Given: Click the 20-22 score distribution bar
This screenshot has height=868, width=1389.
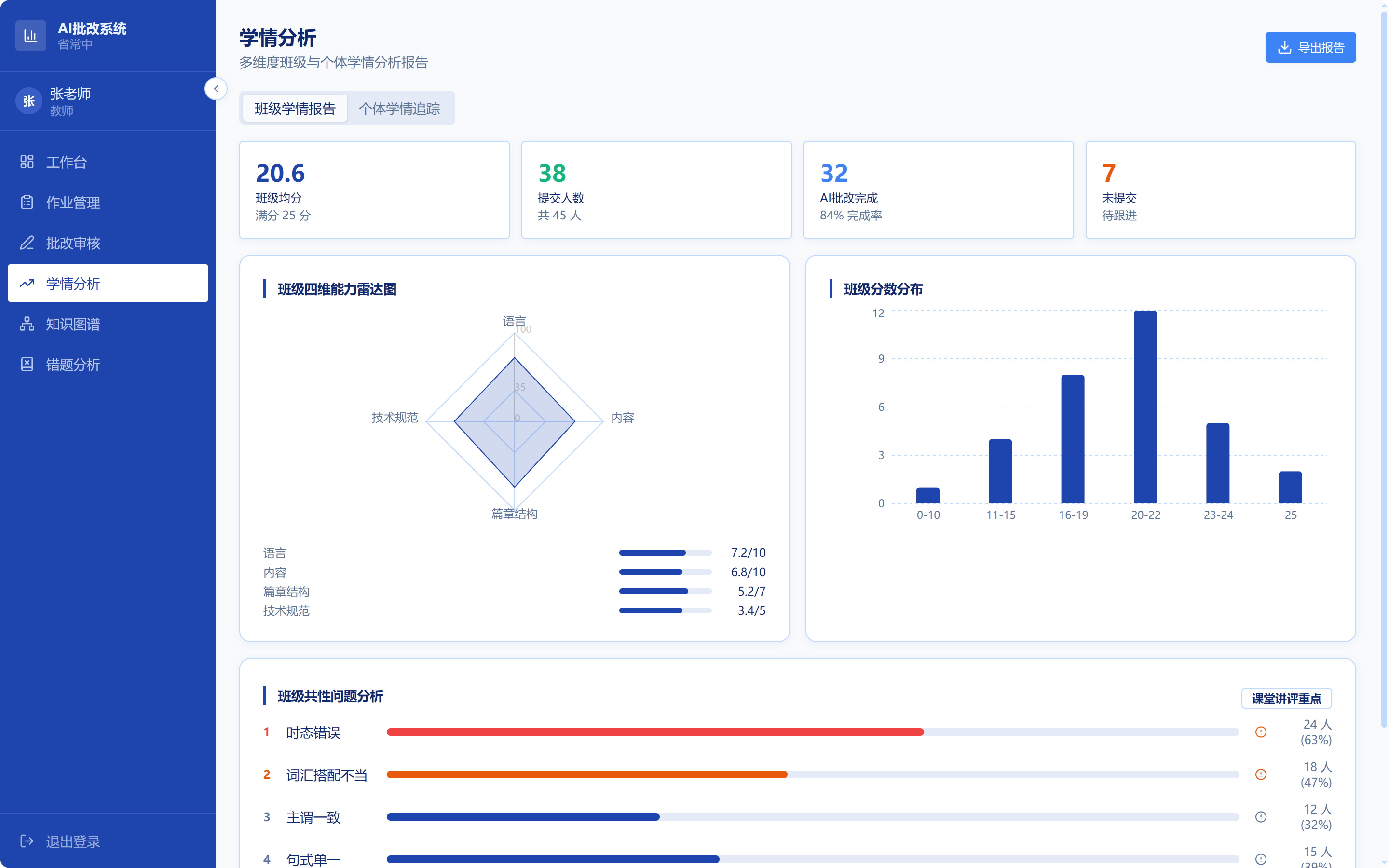Looking at the screenshot, I should 1145,407.
